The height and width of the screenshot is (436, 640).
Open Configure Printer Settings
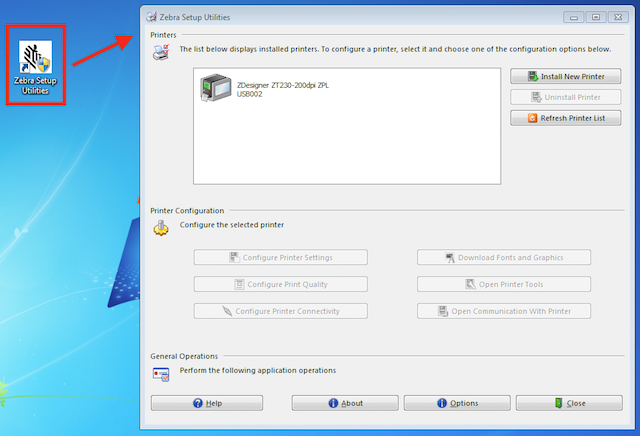[280, 257]
